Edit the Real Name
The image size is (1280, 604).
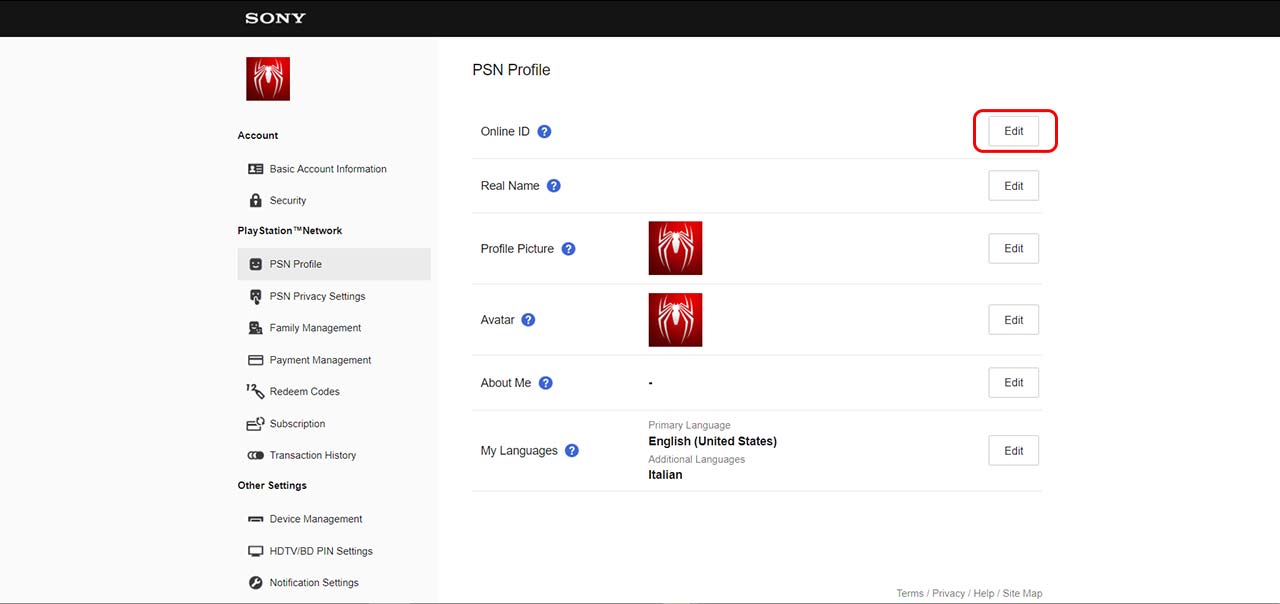pos(1014,186)
